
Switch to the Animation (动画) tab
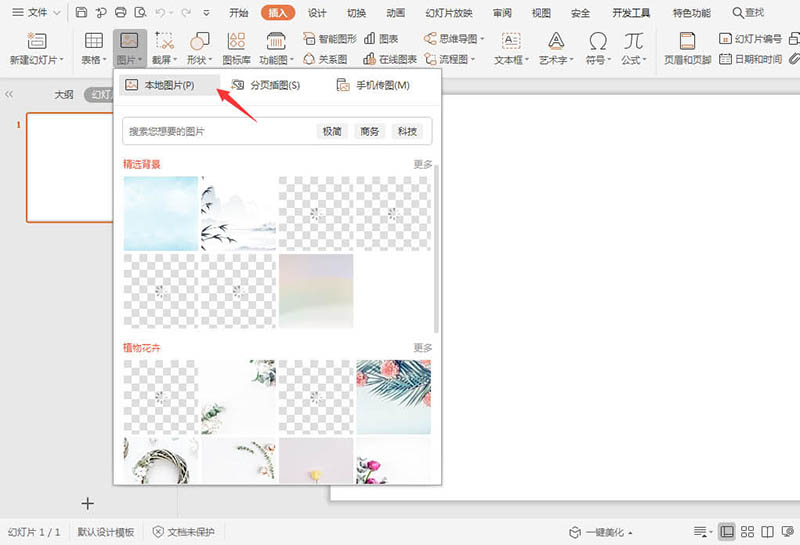tap(395, 13)
